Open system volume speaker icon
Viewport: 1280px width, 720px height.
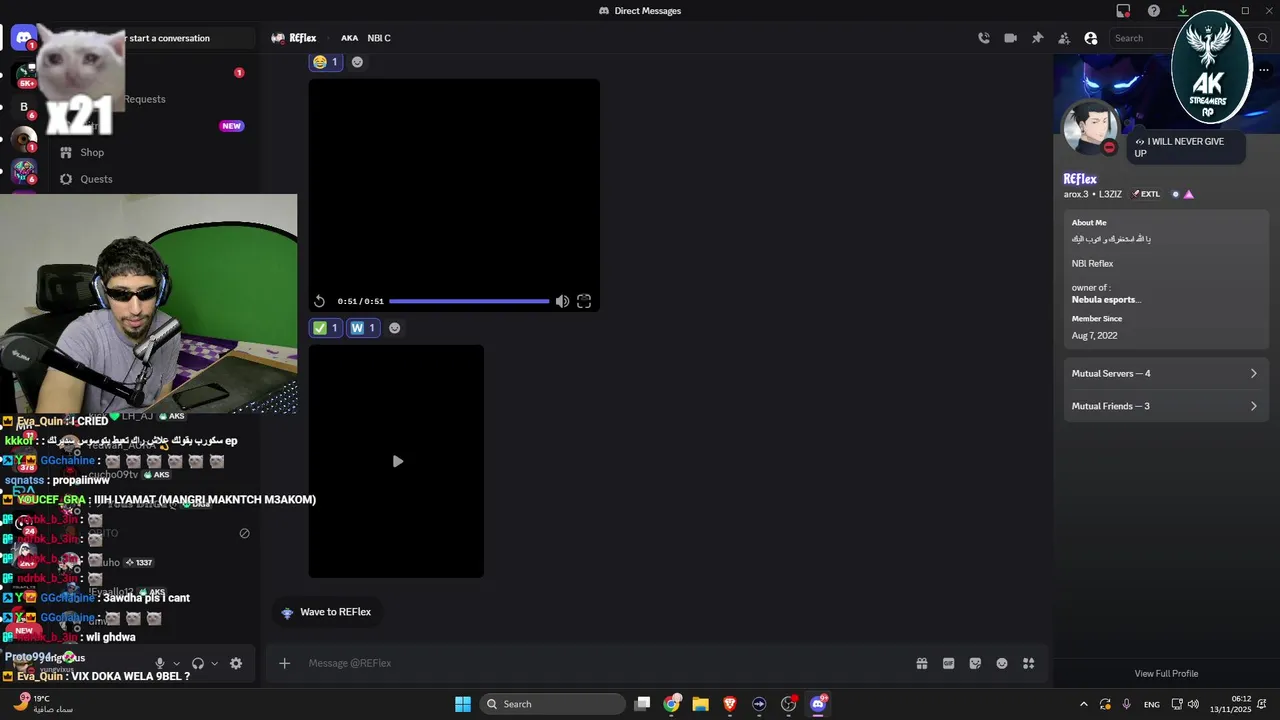(x=1193, y=704)
